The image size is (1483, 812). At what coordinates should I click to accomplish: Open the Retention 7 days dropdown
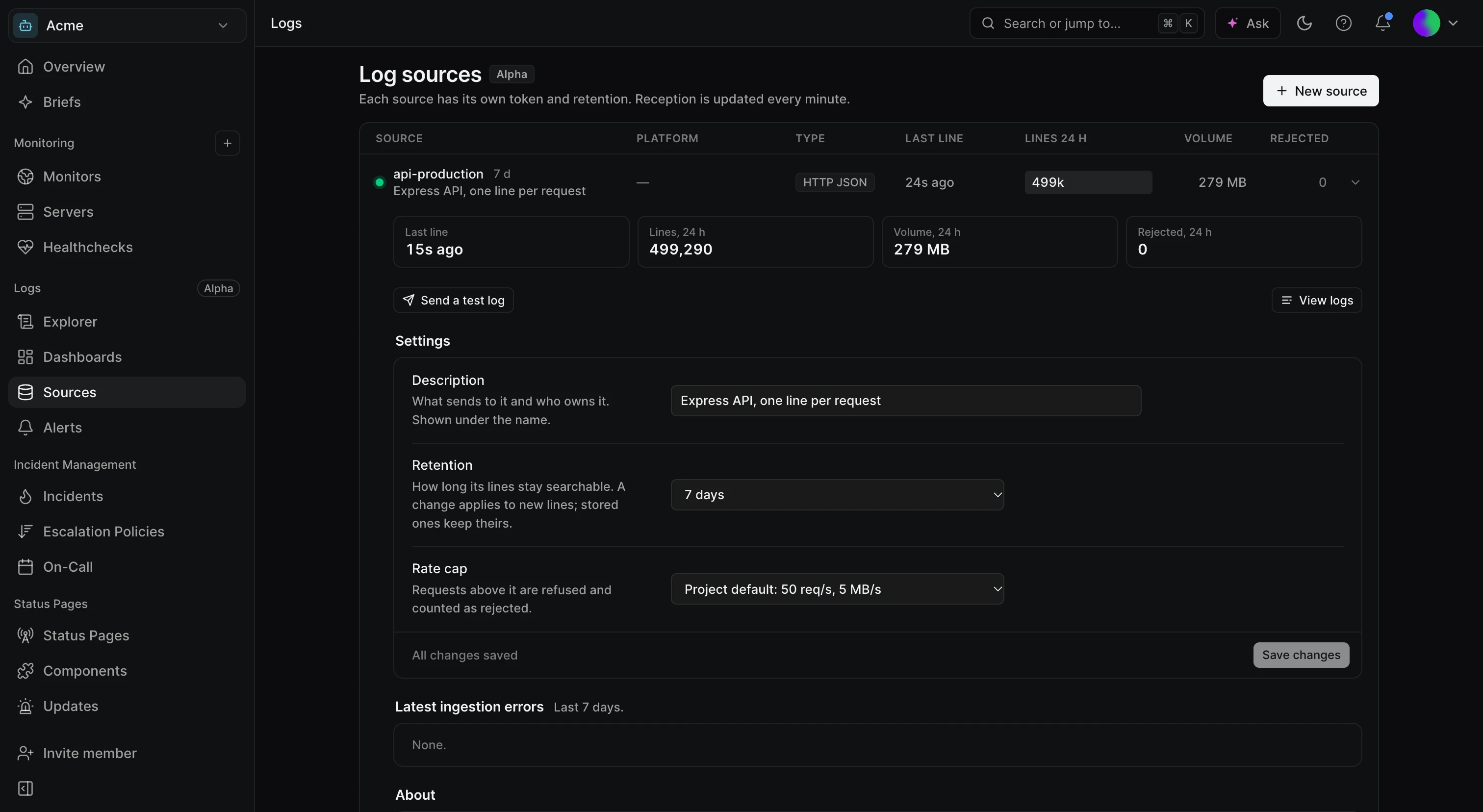coord(837,495)
